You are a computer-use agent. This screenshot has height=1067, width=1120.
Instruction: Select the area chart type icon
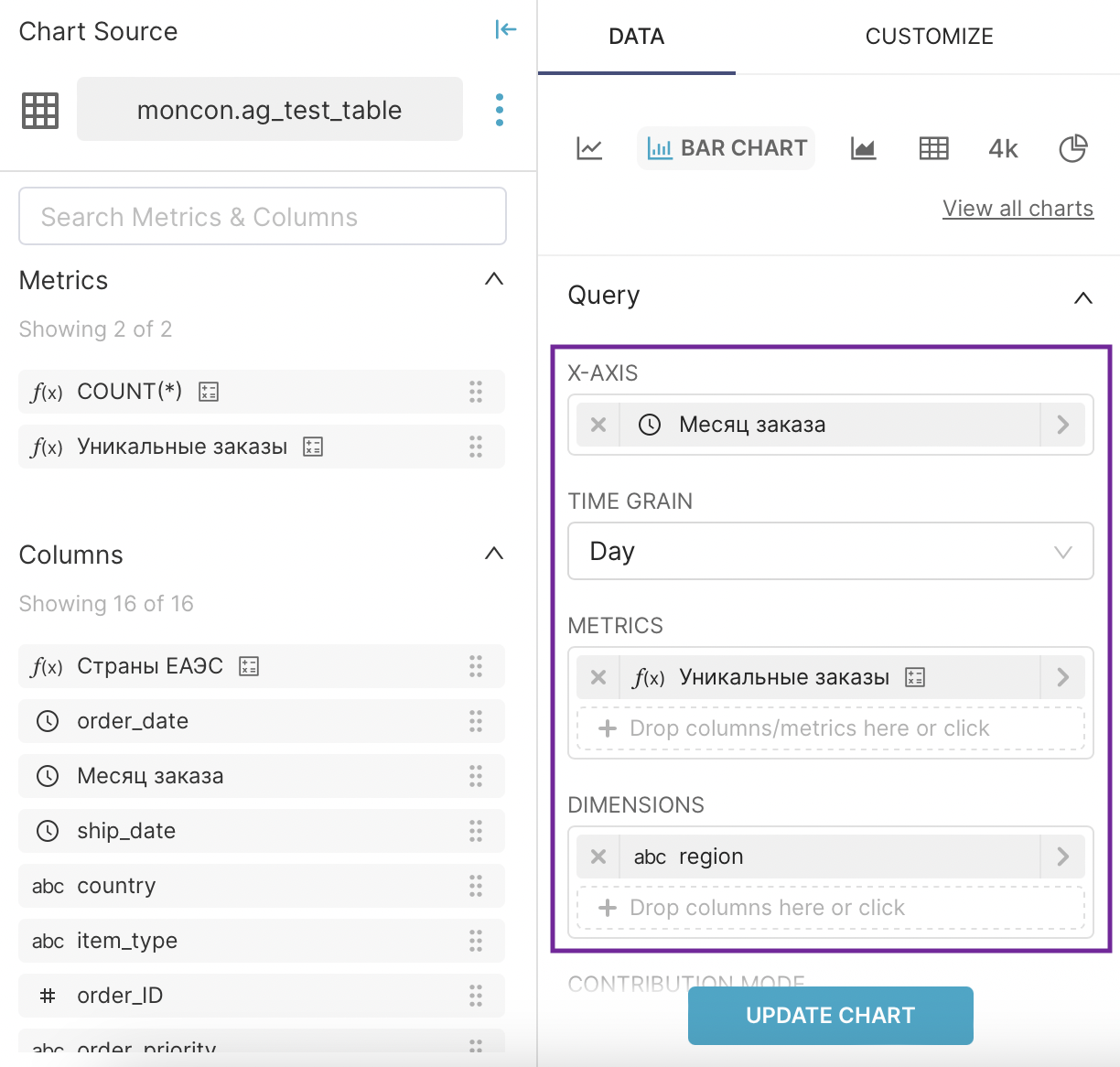[x=863, y=148]
